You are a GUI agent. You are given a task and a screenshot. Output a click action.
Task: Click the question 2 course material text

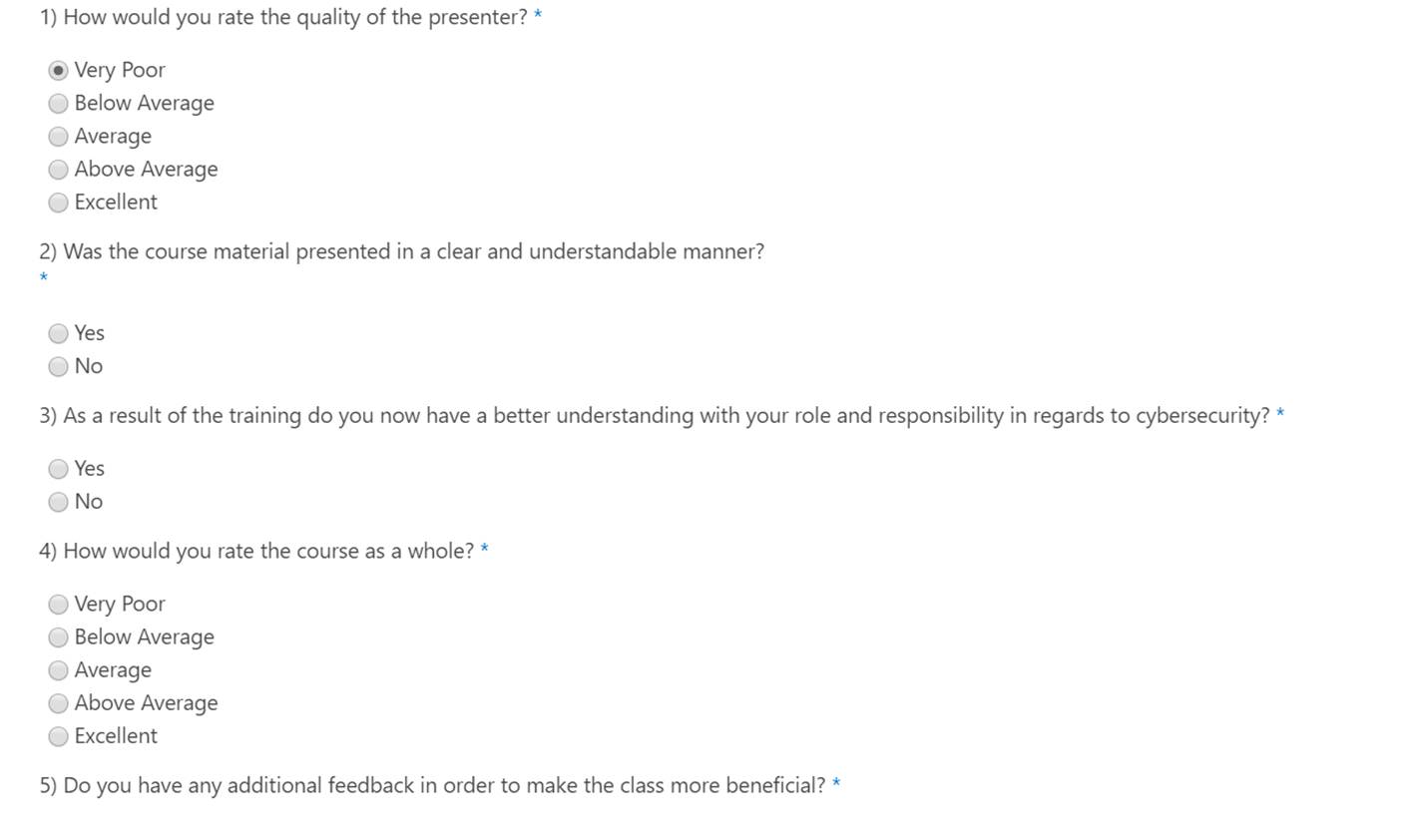pyautogui.click(x=401, y=251)
